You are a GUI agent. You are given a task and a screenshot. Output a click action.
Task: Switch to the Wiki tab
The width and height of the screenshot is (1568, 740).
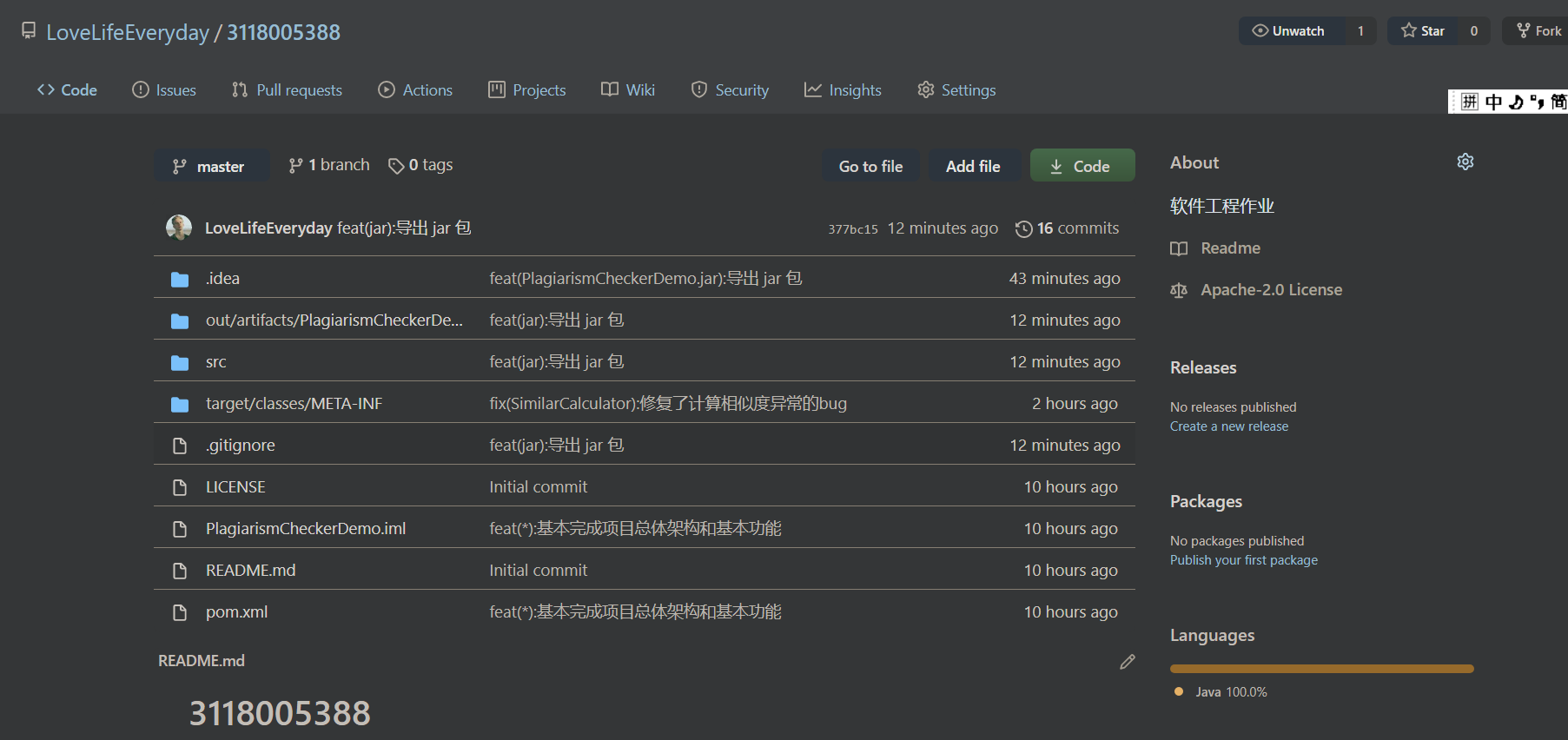click(628, 89)
